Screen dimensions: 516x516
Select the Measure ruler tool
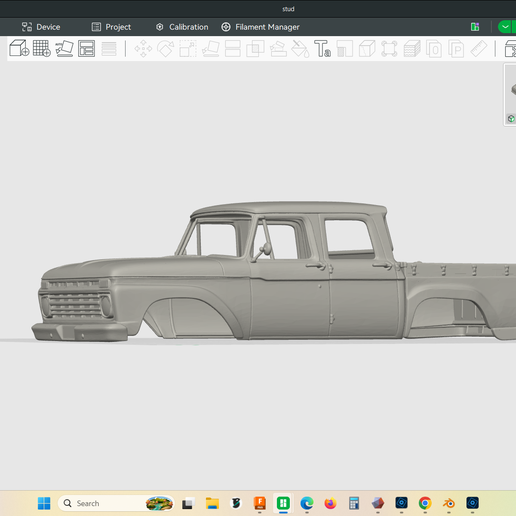point(479,49)
